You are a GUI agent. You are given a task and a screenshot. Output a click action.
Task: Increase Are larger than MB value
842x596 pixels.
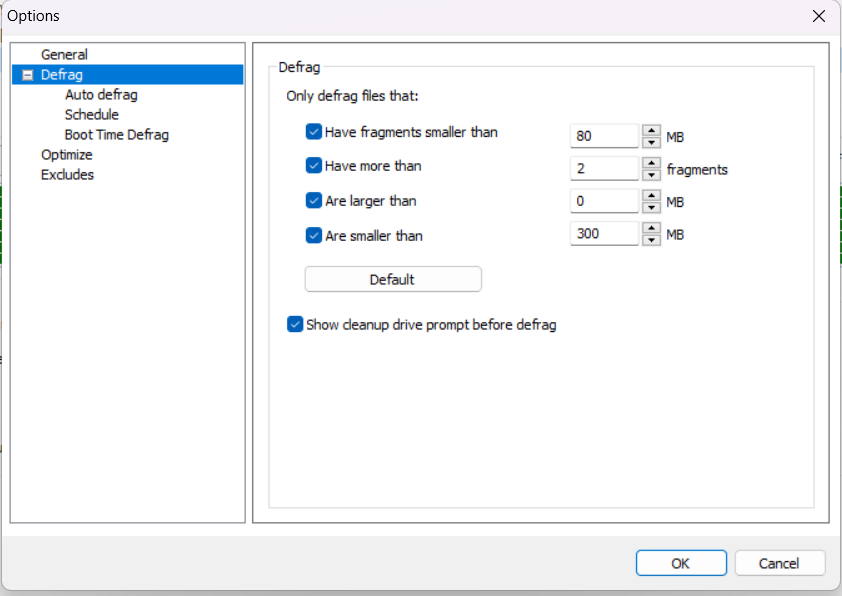tap(651, 196)
